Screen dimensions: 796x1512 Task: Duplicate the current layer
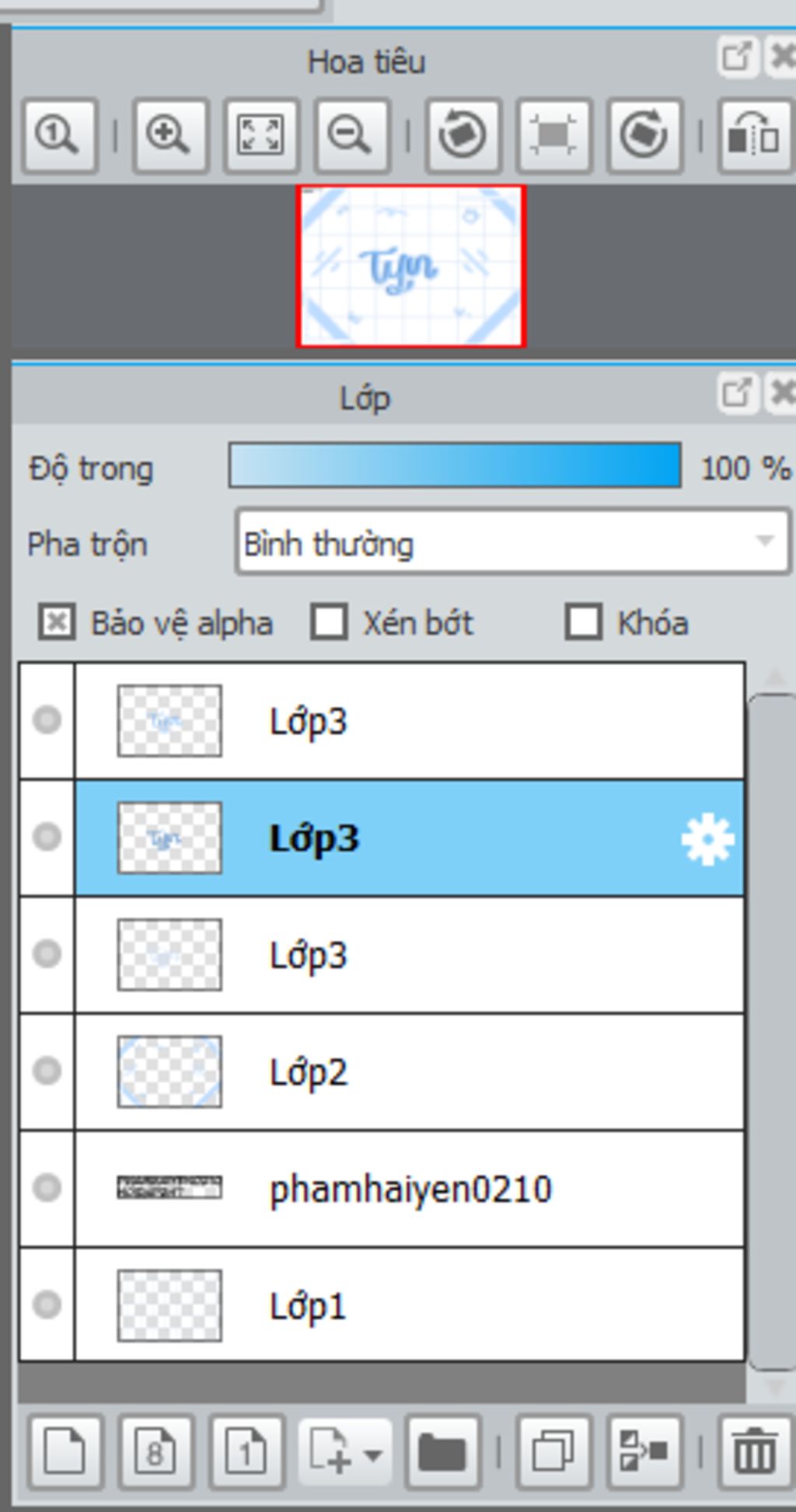pos(553,1451)
